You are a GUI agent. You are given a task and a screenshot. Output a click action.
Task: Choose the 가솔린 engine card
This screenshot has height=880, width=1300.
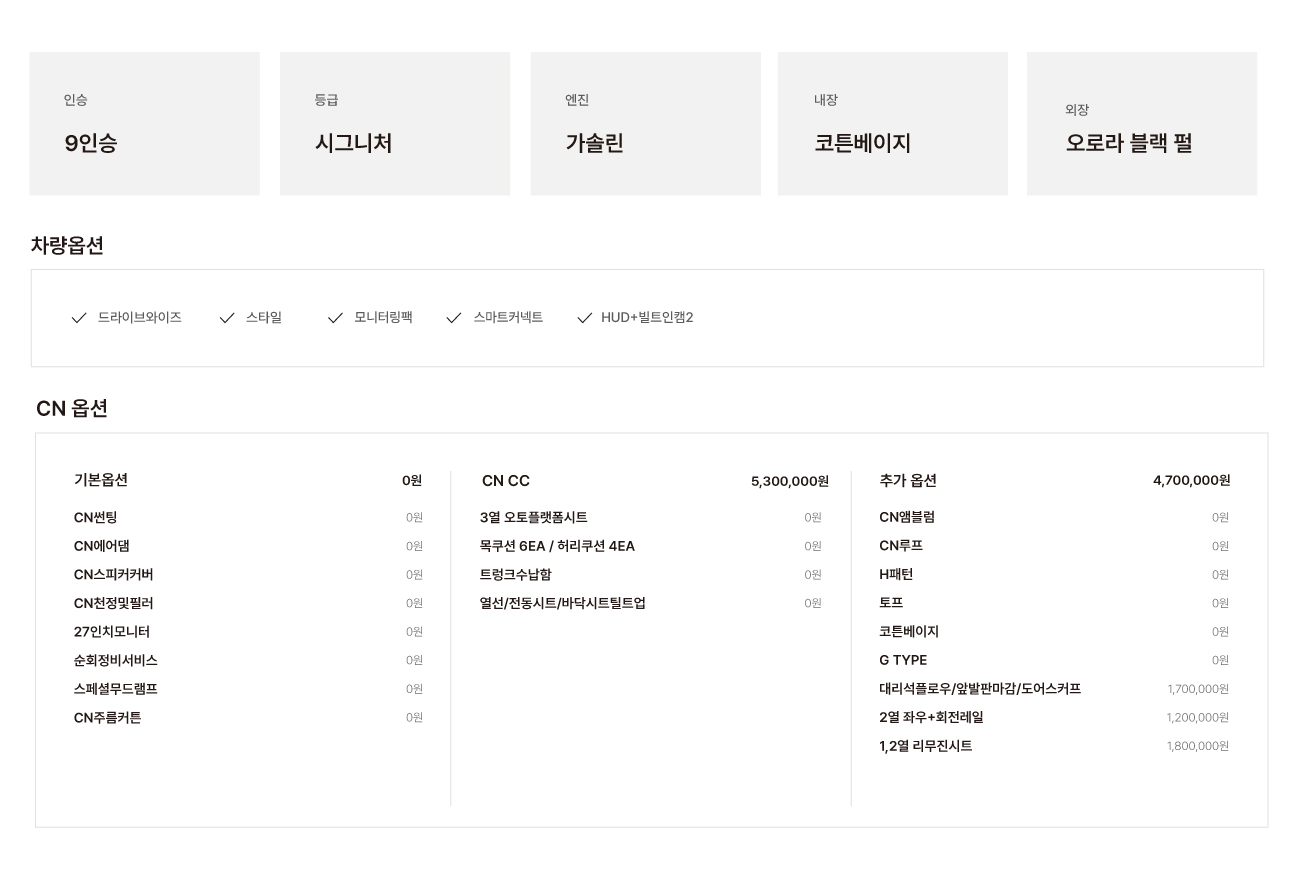645,124
